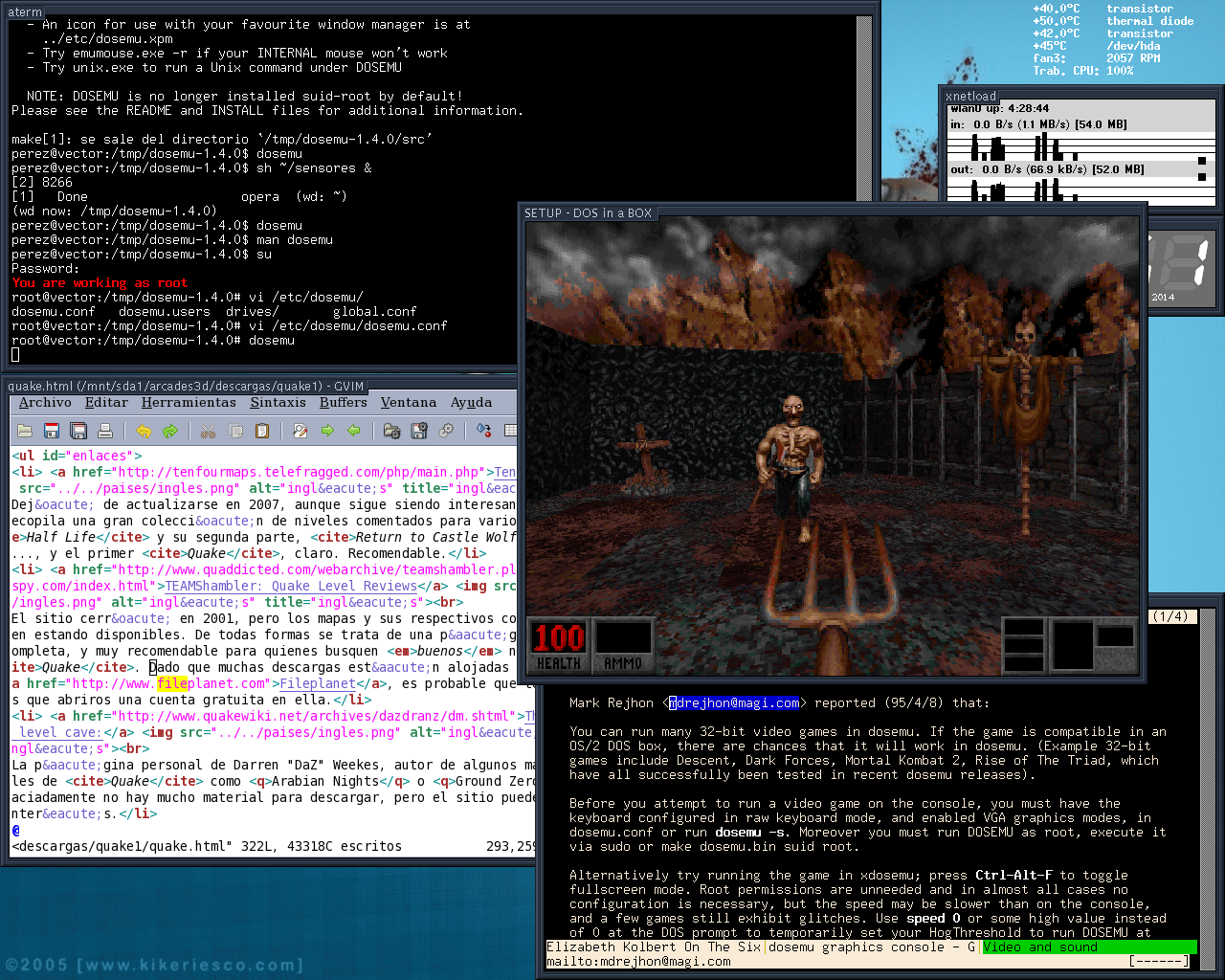Click the '<ul id="enlaces">' line in GVIM
1225x980 pixels.
tap(77, 456)
